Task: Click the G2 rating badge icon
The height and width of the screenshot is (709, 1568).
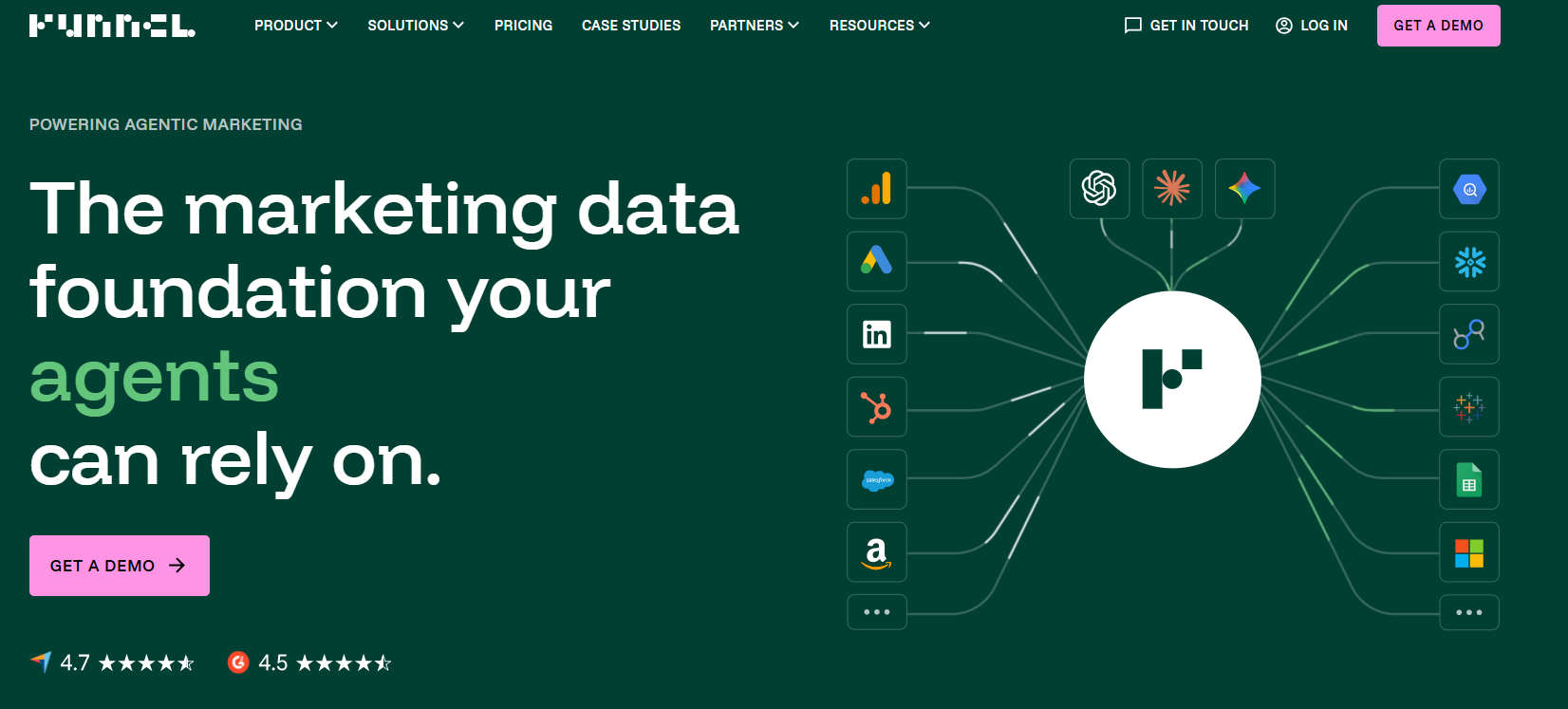Action: pos(238,662)
